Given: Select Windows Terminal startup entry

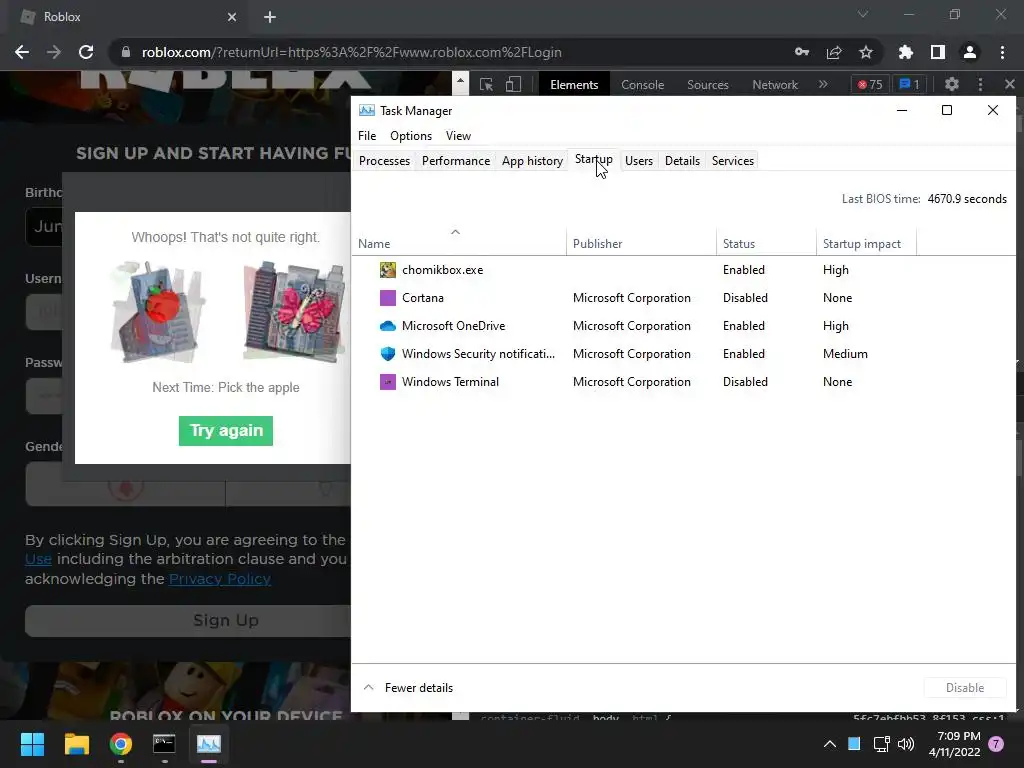Looking at the screenshot, I should (x=683, y=382).
